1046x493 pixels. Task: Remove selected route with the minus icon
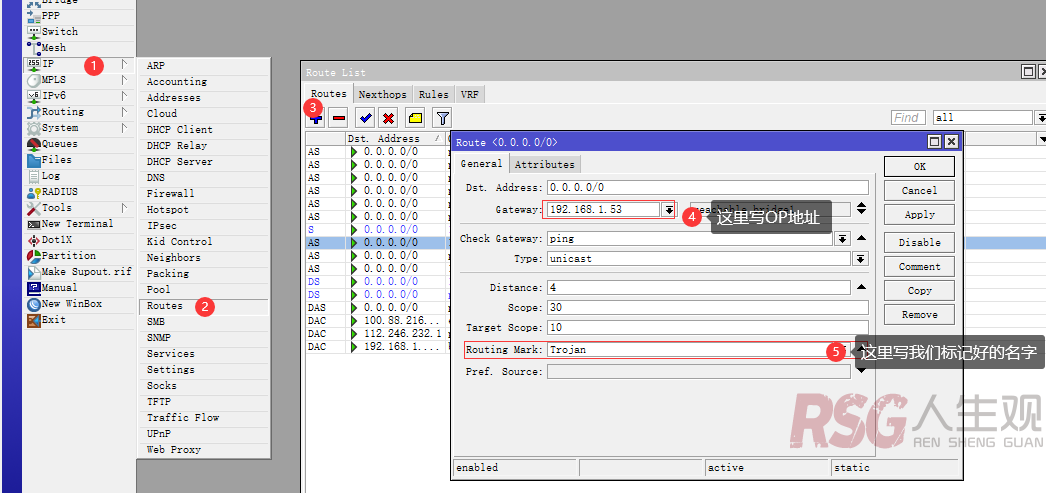(x=339, y=118)
